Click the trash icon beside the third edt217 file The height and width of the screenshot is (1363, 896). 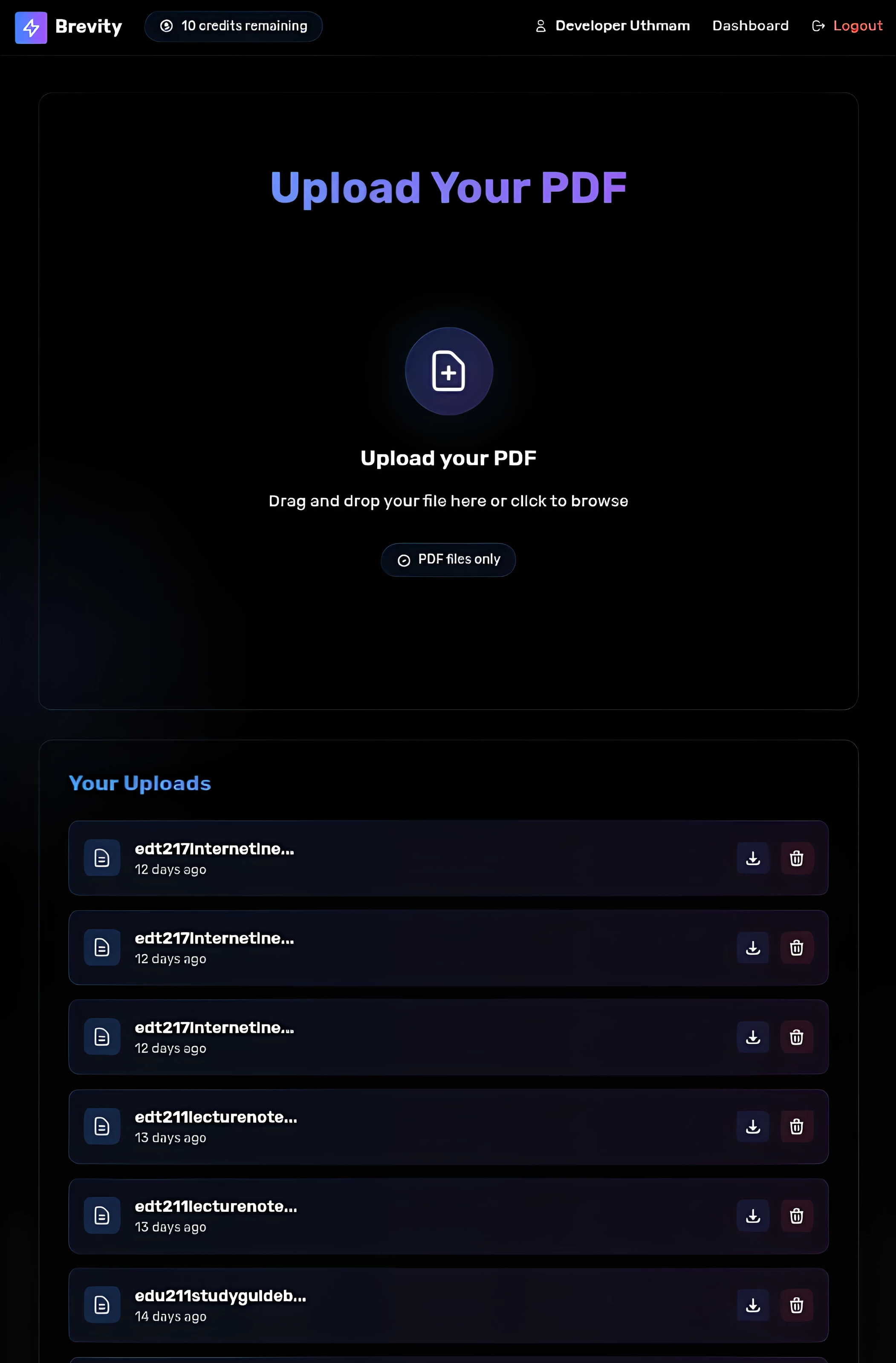click(796, 1037)
